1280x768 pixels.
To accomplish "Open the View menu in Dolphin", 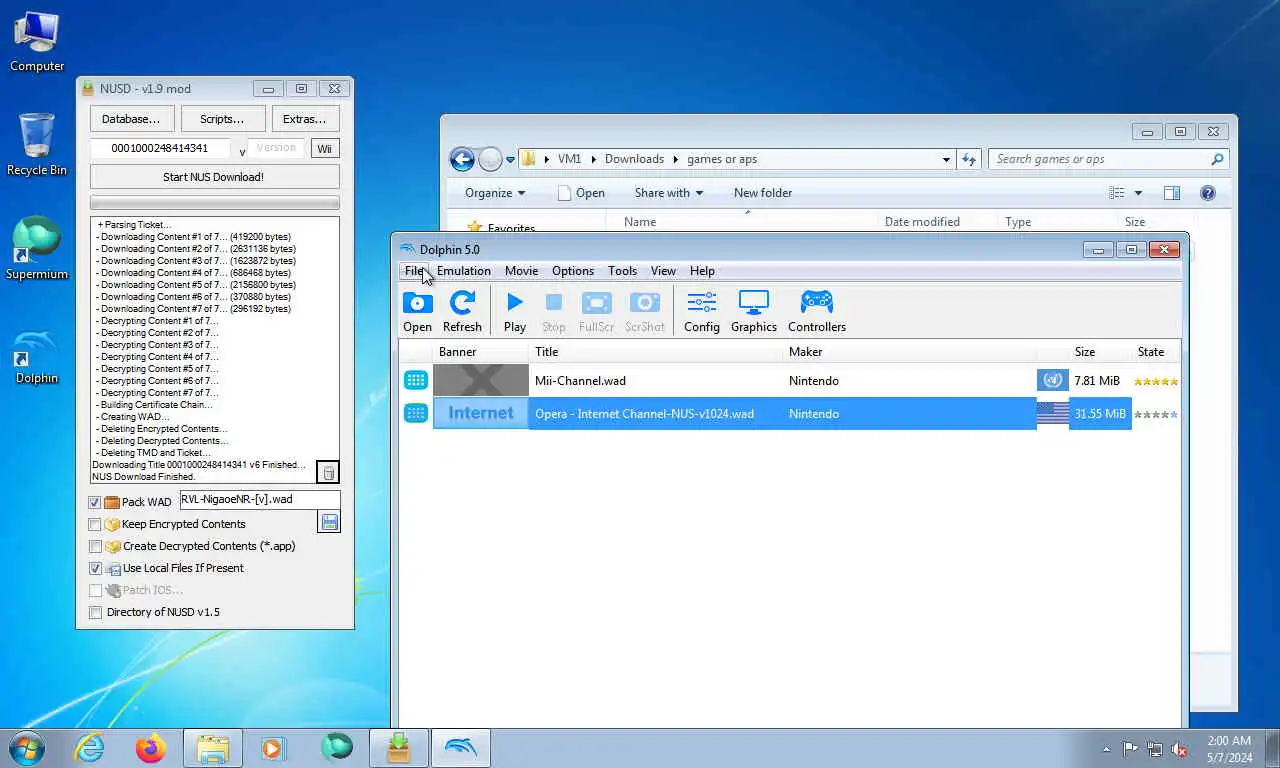I will pos(663,271).
